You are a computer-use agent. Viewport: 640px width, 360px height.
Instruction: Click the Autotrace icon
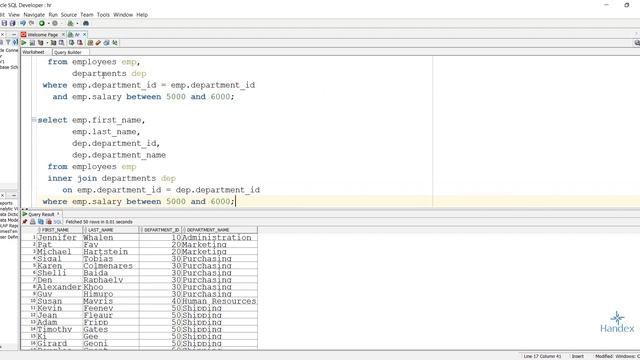(x=53, y=42)
